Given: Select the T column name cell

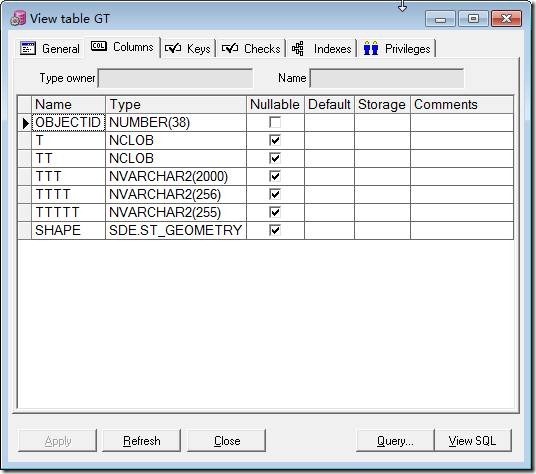Looking at the screenshot, I should [68, 140].
